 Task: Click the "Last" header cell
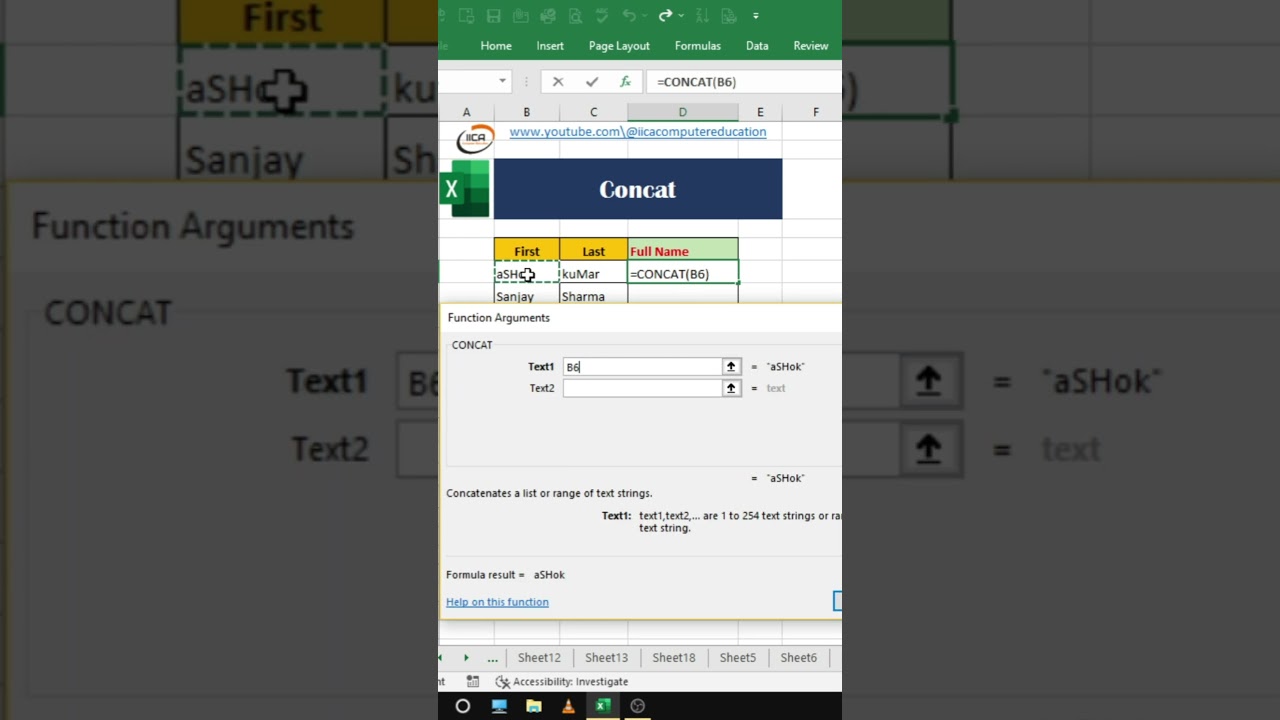click(593, 251)
